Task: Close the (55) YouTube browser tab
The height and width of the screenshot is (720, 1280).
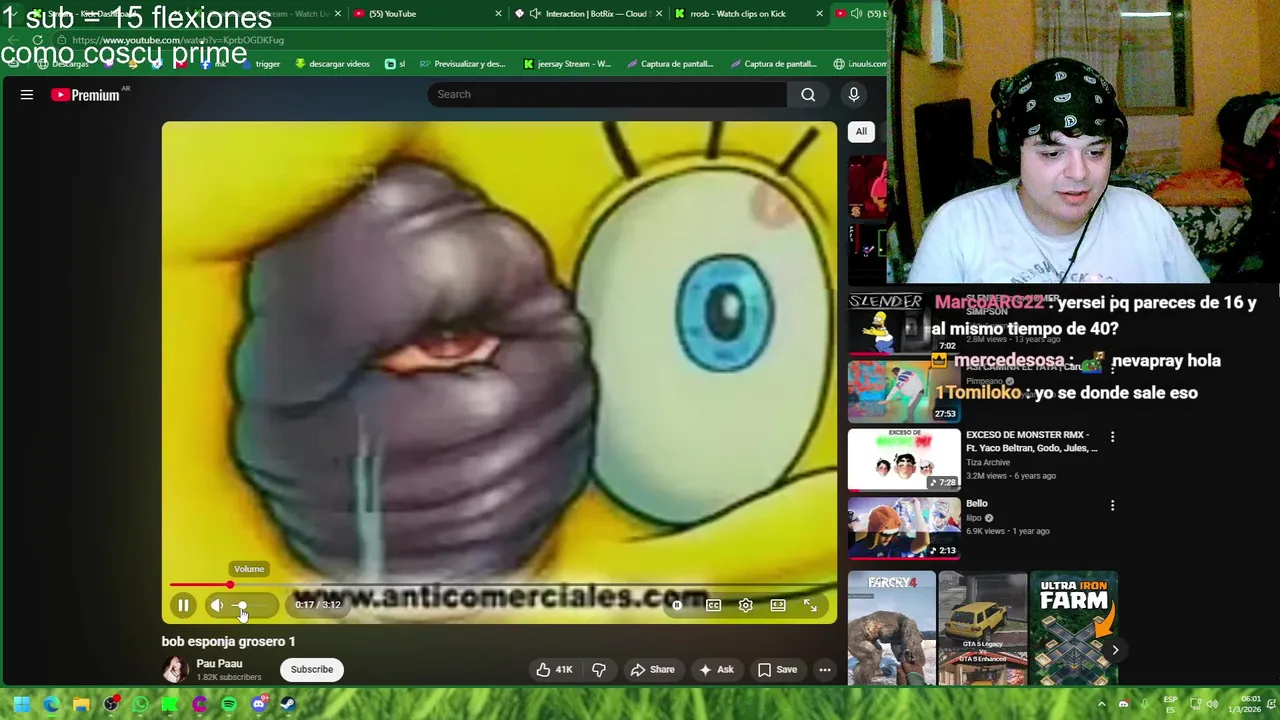Action: (x=498, y=14)
